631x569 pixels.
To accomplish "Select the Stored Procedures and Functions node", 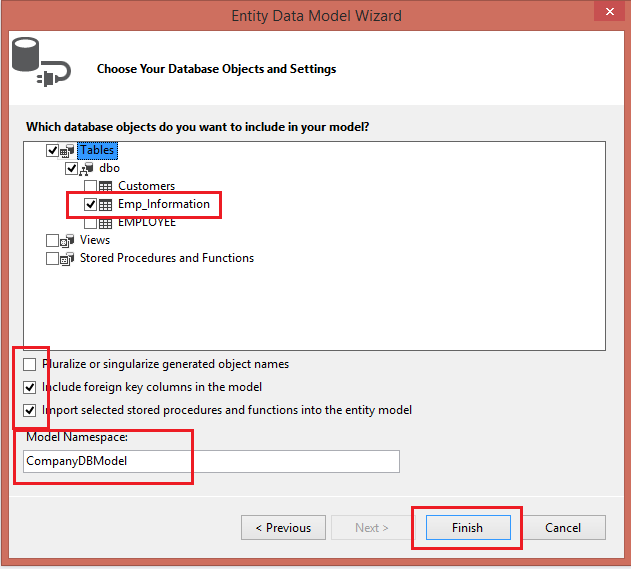I will tap(166, 258).
